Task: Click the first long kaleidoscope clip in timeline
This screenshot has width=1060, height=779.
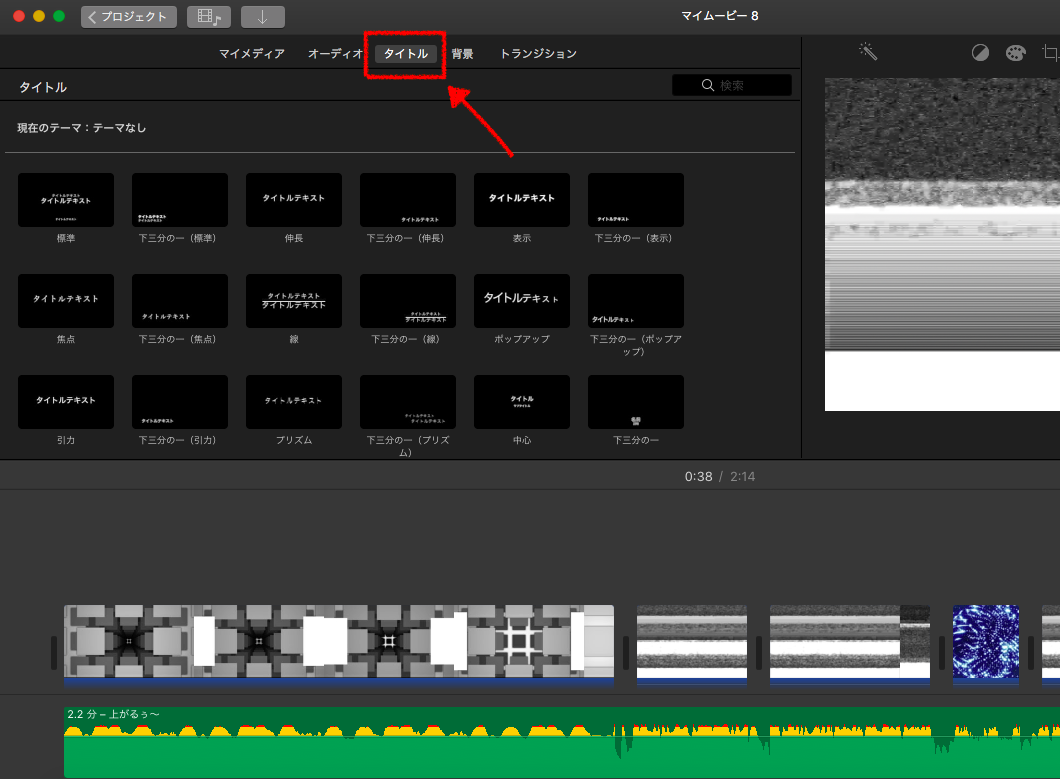Action: (339, 645)
